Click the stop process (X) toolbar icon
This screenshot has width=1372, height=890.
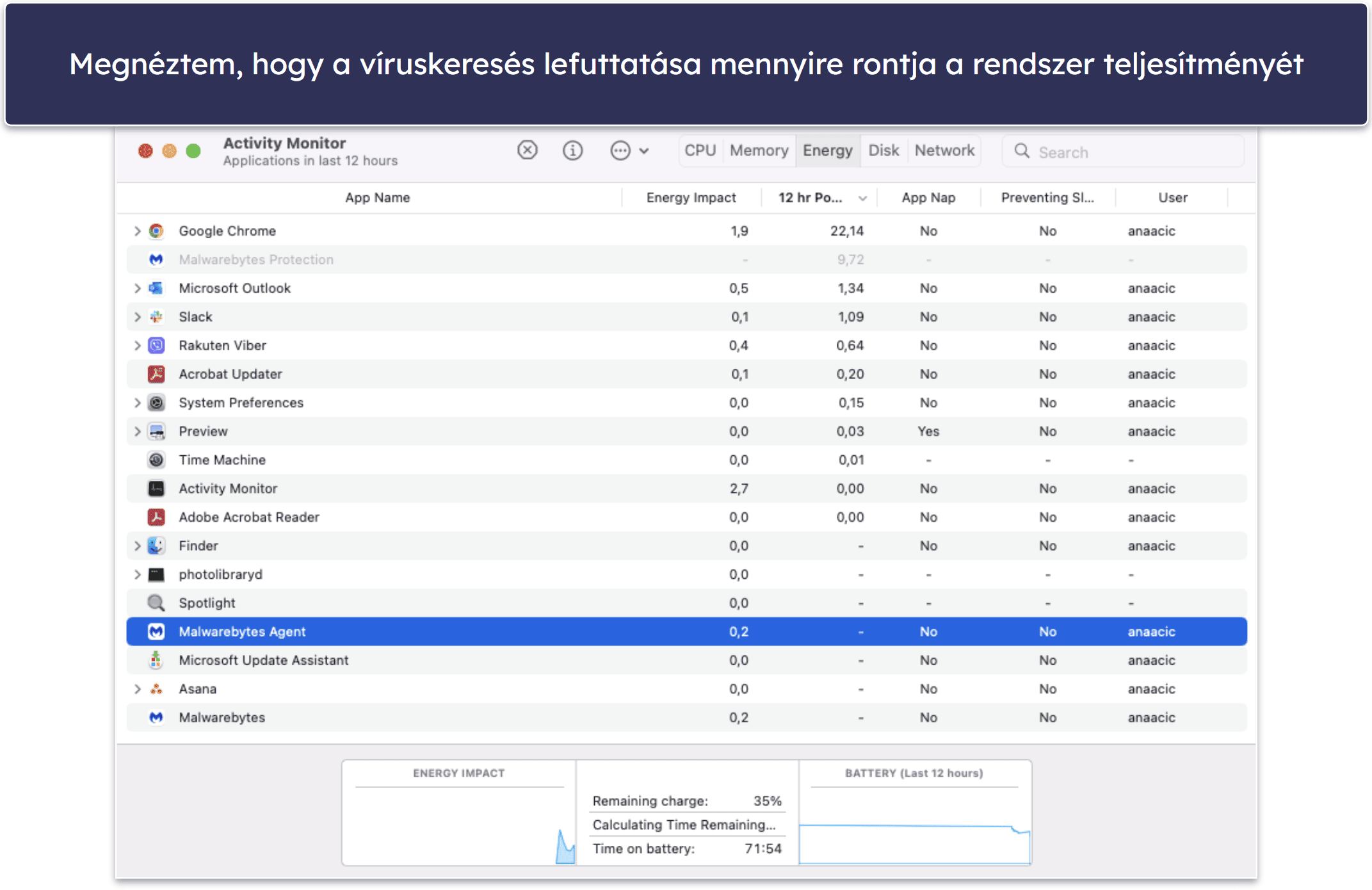[527, 150]
